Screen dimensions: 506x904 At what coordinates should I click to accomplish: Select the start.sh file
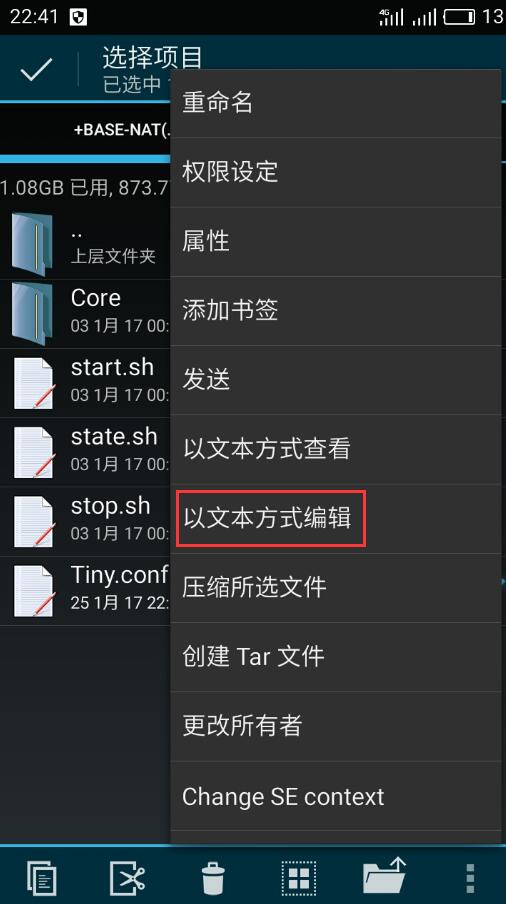point(85,383)
